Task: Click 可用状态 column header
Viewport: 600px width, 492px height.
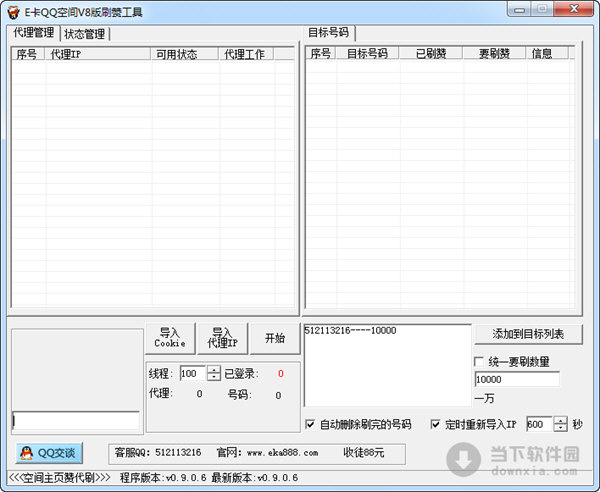Action: (x=184, y=54)
